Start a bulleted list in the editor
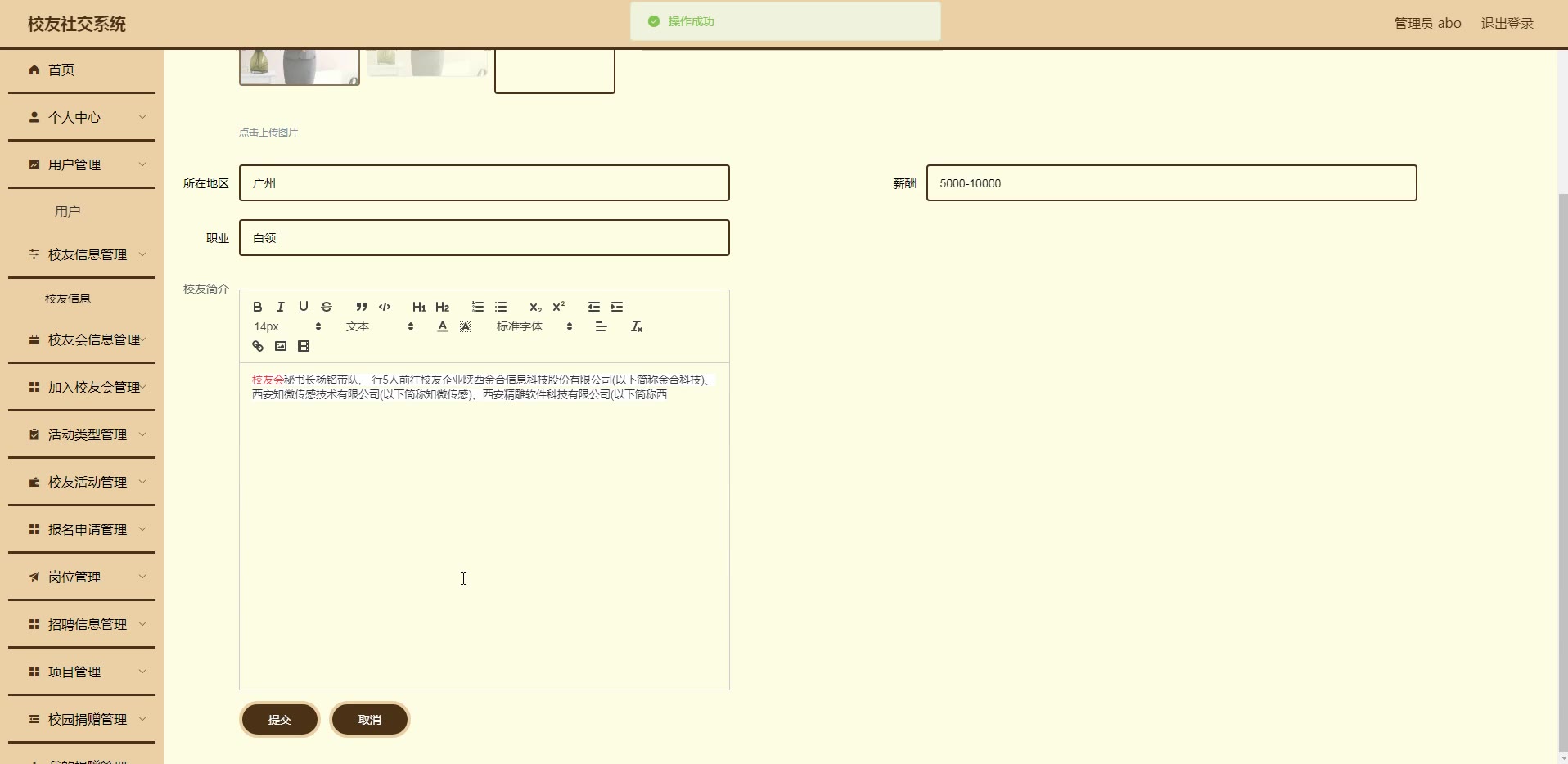1568x764 pixels. pyautogui.click(x=501, y=307)
